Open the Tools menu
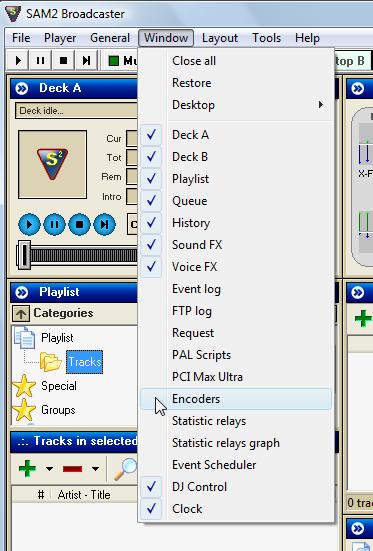The height and width of the screenshot is (551, 373). tap(266, 38)
